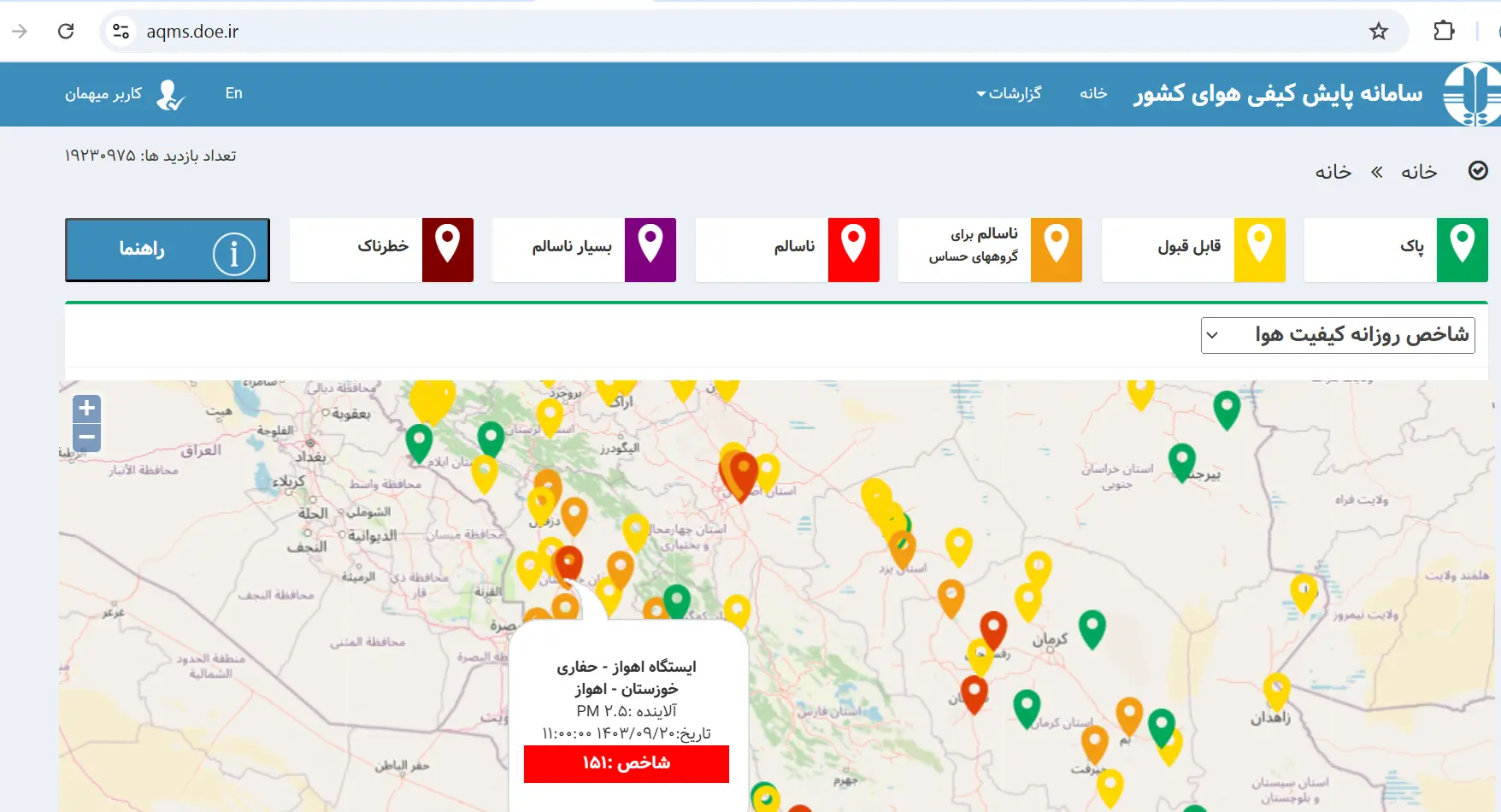1501x812 pixels.
Task: Bookmark this page with the star icon
Action: (1379, 32)
